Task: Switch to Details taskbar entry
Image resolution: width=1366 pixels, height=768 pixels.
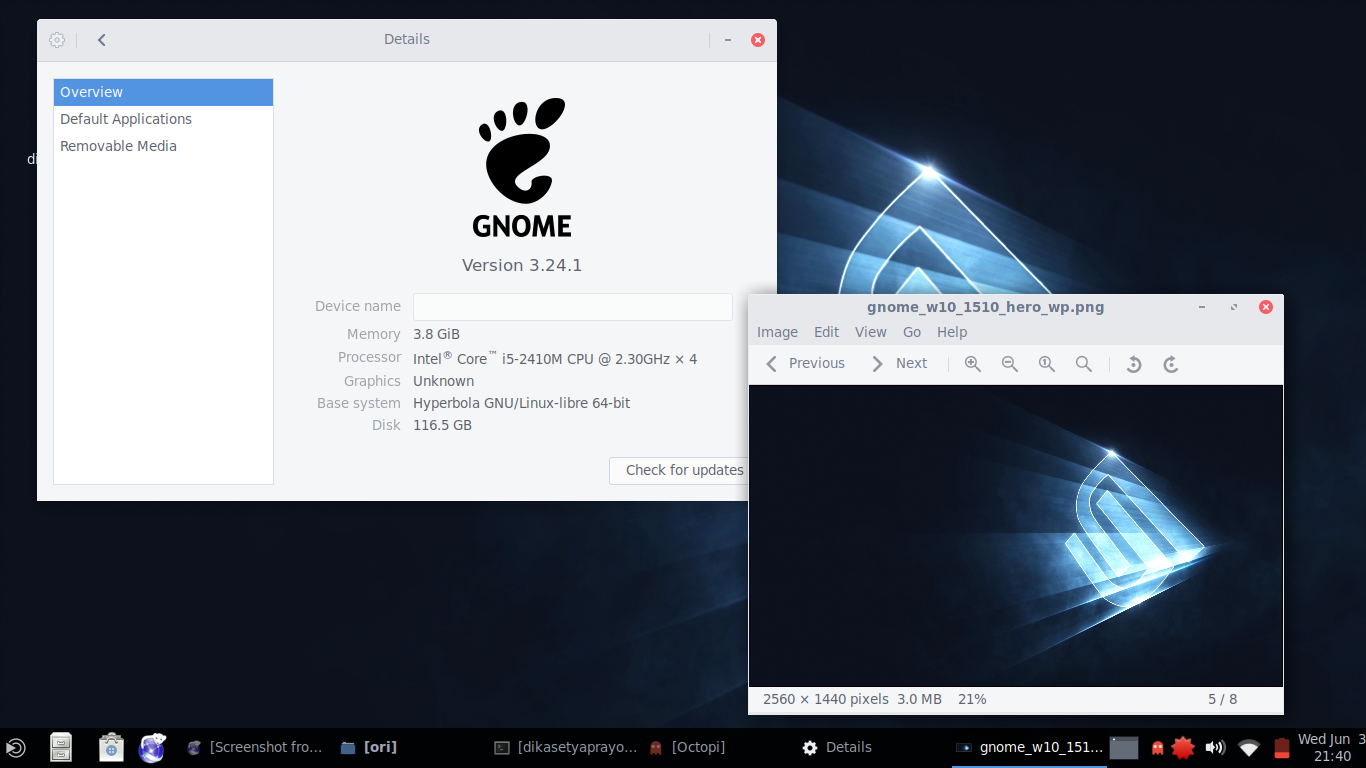Action: (x=837, y=747)
